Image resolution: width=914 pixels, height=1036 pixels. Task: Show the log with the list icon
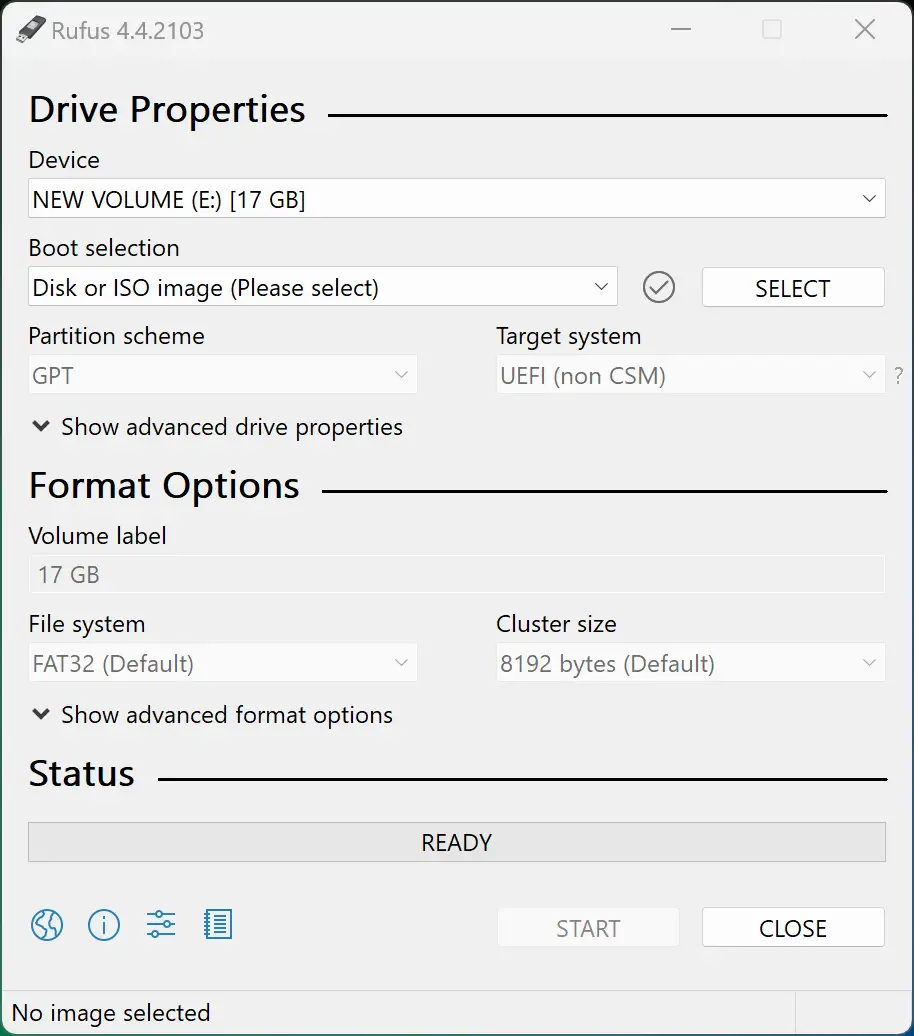217,925
